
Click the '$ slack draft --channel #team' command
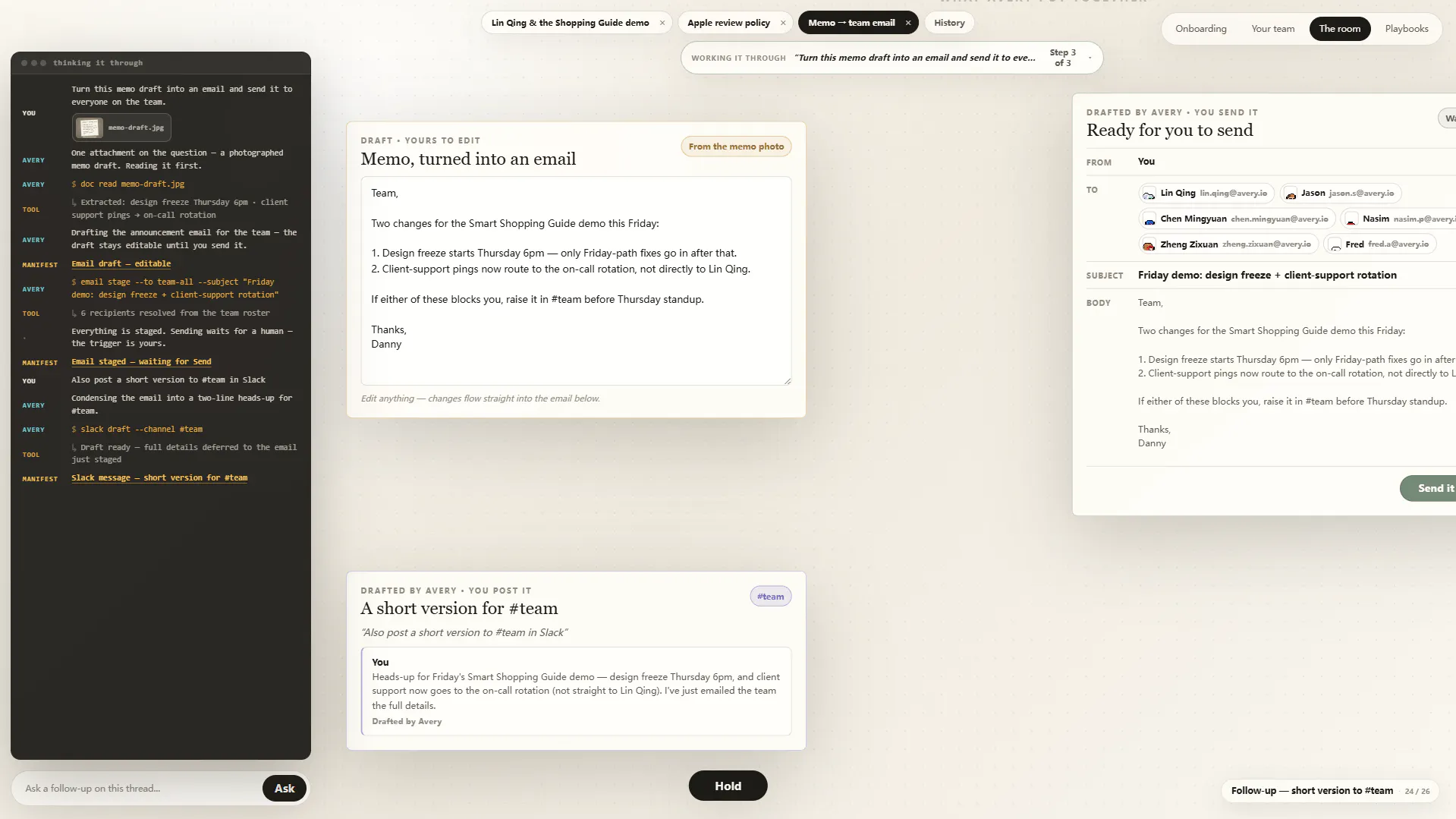coord(137,430)
